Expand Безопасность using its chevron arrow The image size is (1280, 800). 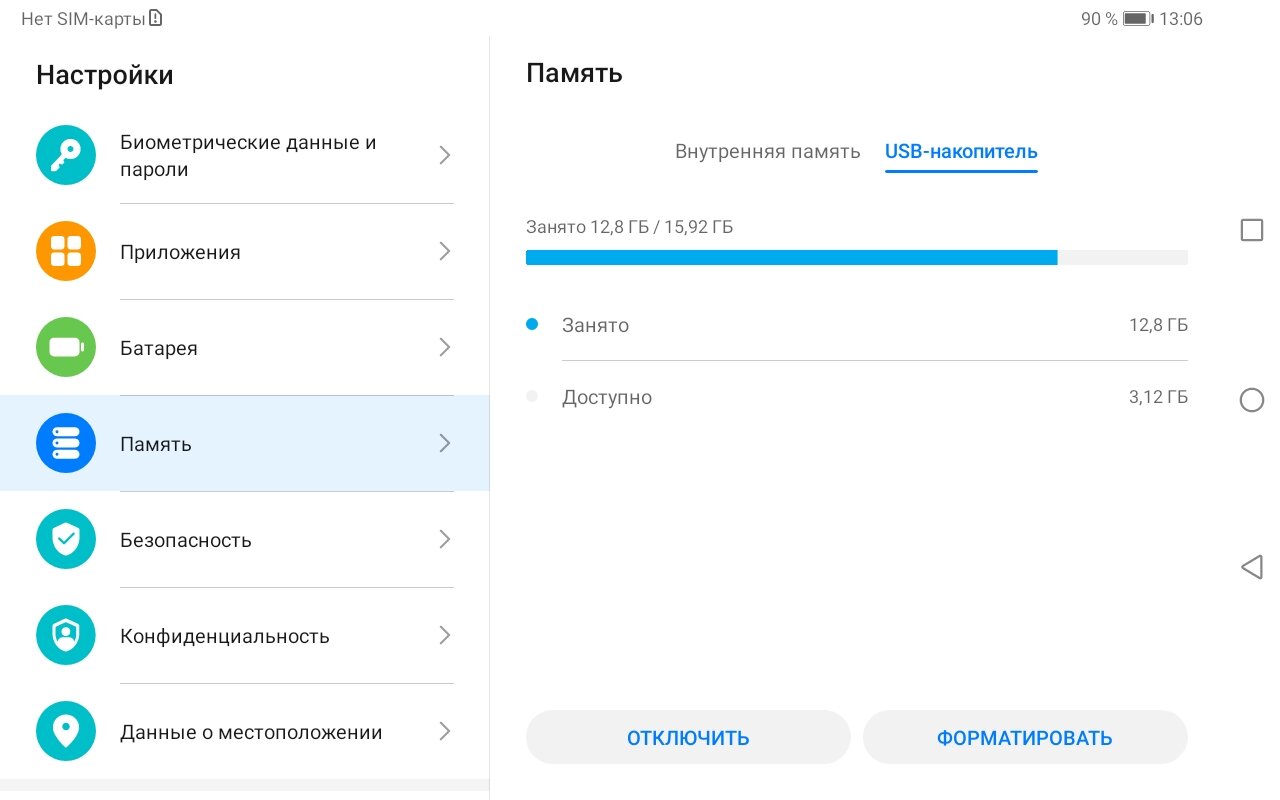445,539
